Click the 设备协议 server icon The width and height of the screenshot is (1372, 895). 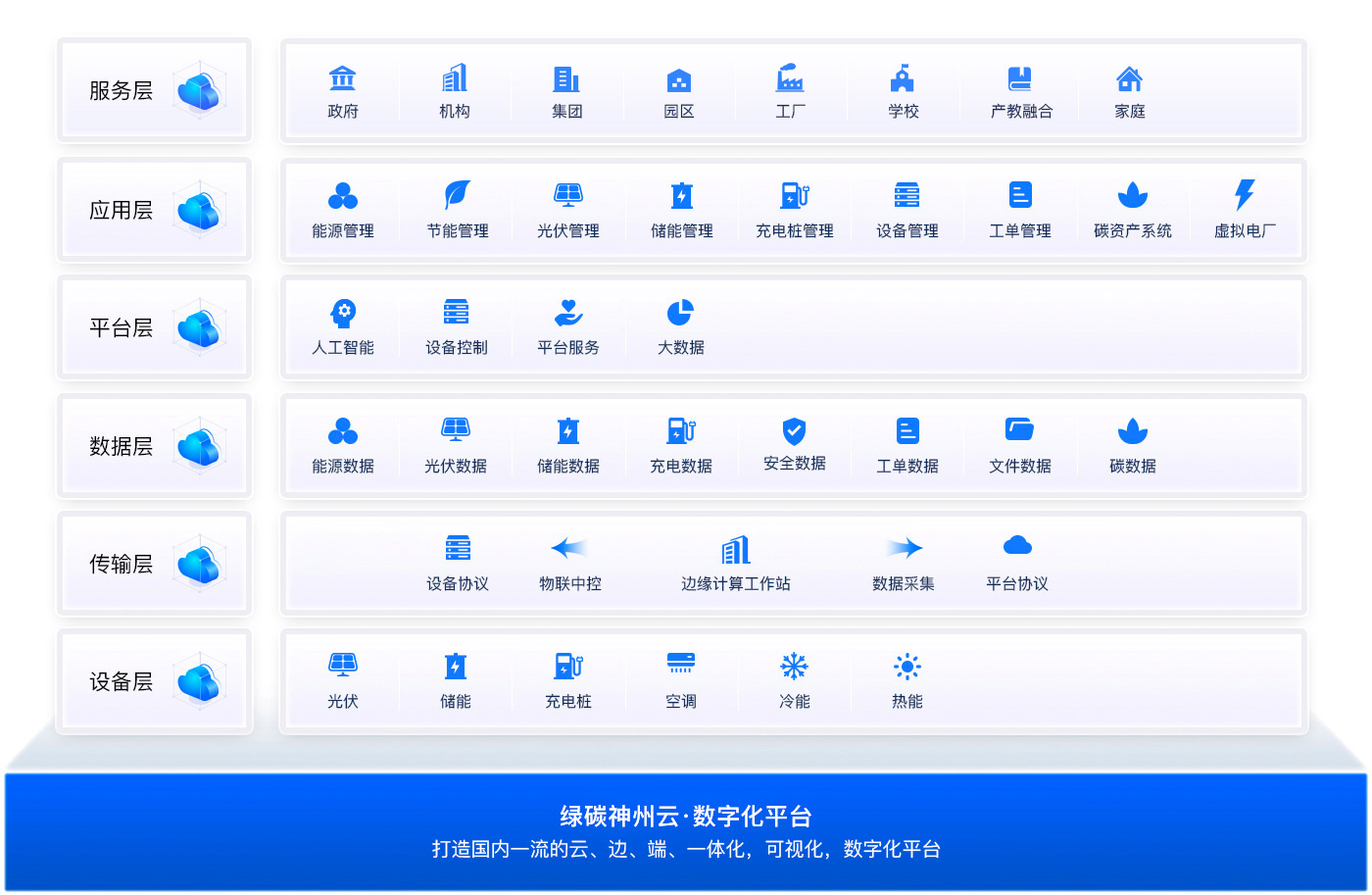[458, 548]
